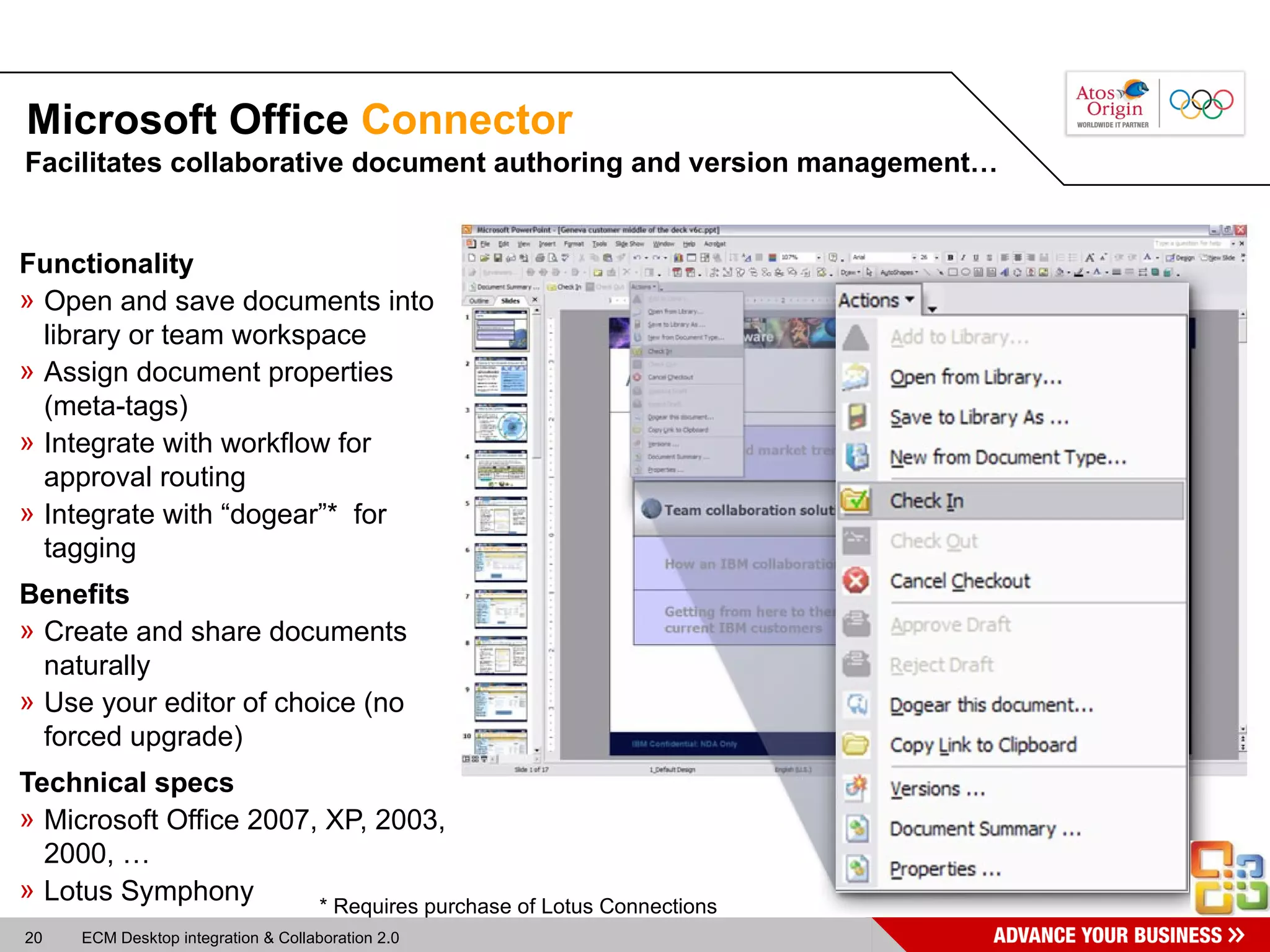The width and height of the screenshot is (1270, 952).
Task: Click the Insert Picture icon on drawing toolbar
Action: [1044, 272]
